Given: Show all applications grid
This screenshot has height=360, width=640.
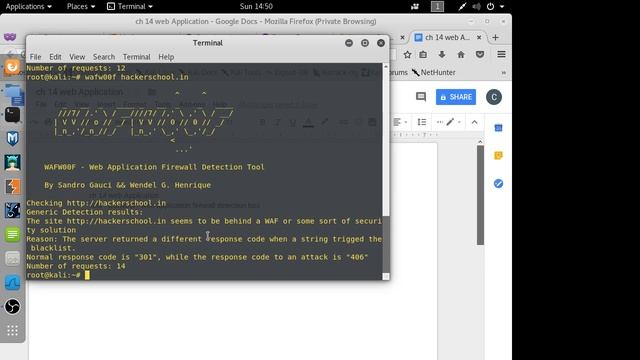Looking at the screenshot, I should (x=12, y=330).
